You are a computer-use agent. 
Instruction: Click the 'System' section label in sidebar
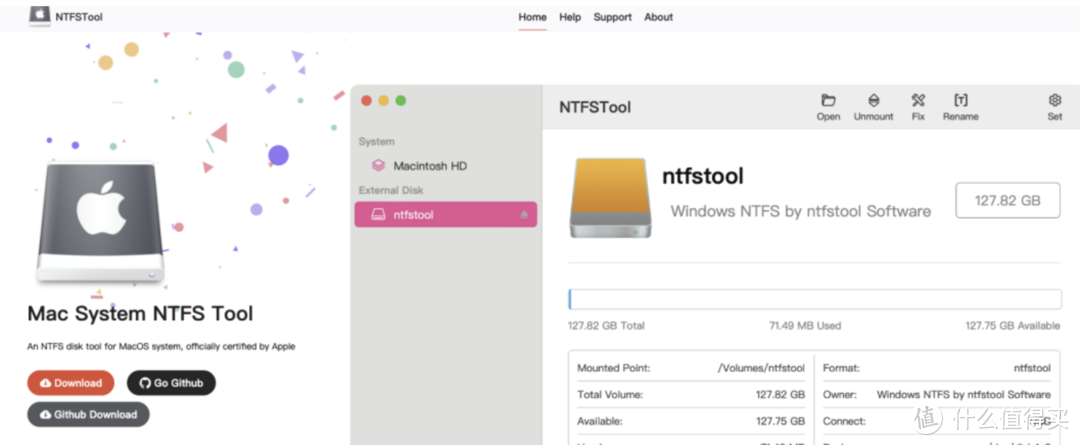(x=377, y=142)
